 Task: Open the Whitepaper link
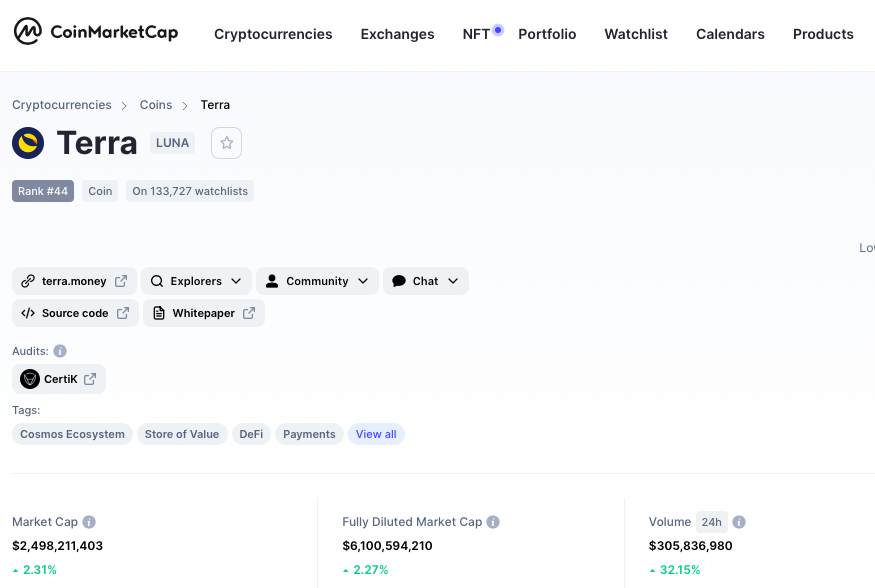(x=204, y=313)
